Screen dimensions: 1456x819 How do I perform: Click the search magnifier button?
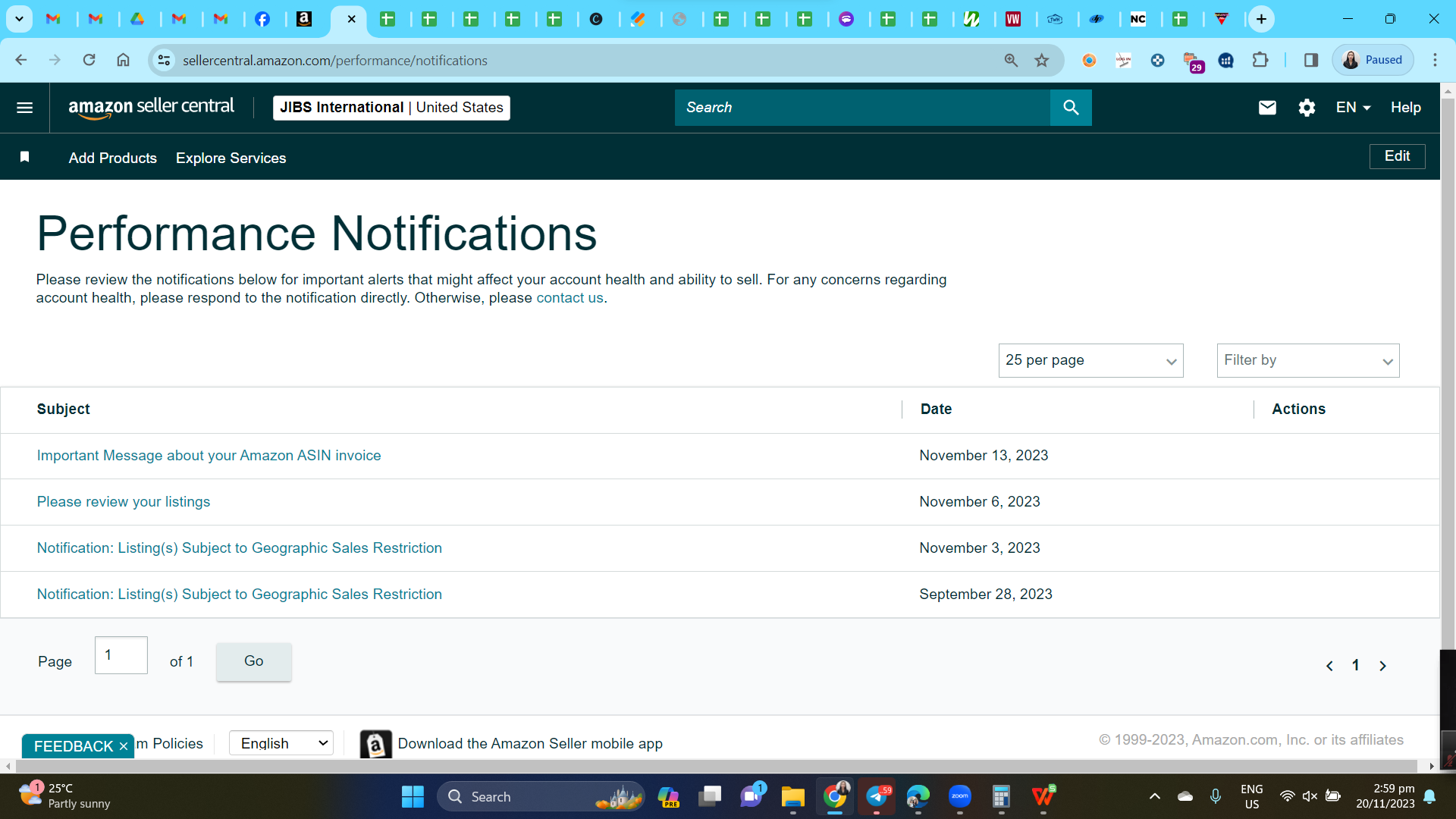pyautogui.click(x=1071, y=108)
